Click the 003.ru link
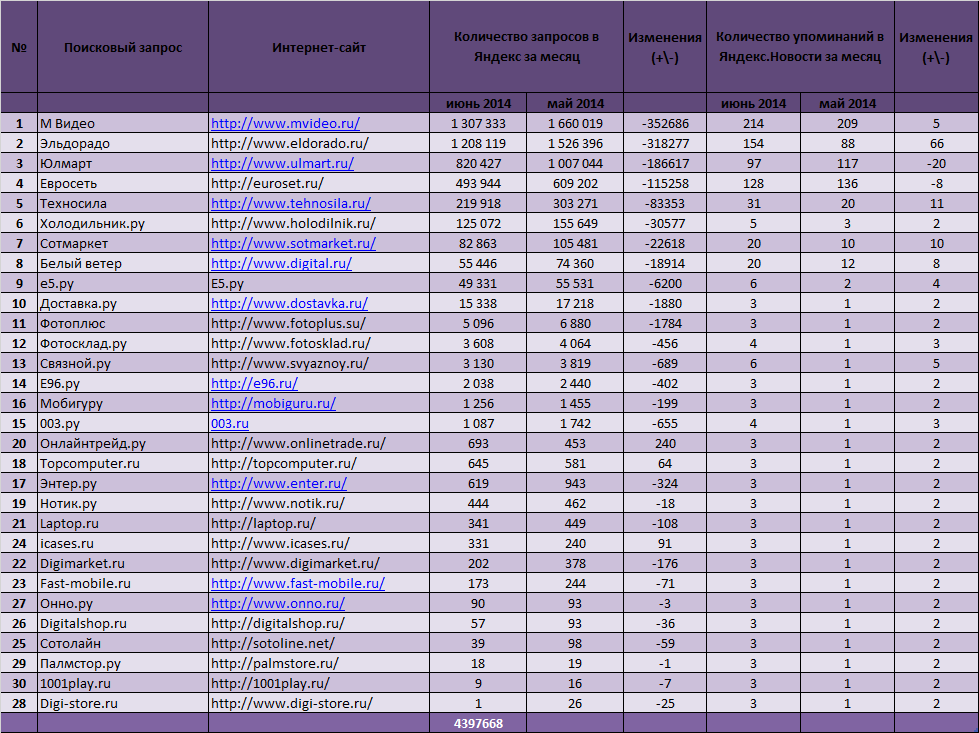The height and width of the screenshot is (733, 979). click(x=230, y=424)
